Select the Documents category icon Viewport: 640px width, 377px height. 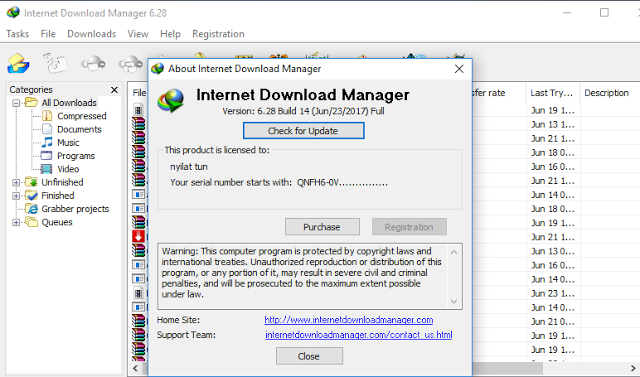click(47, 129)
